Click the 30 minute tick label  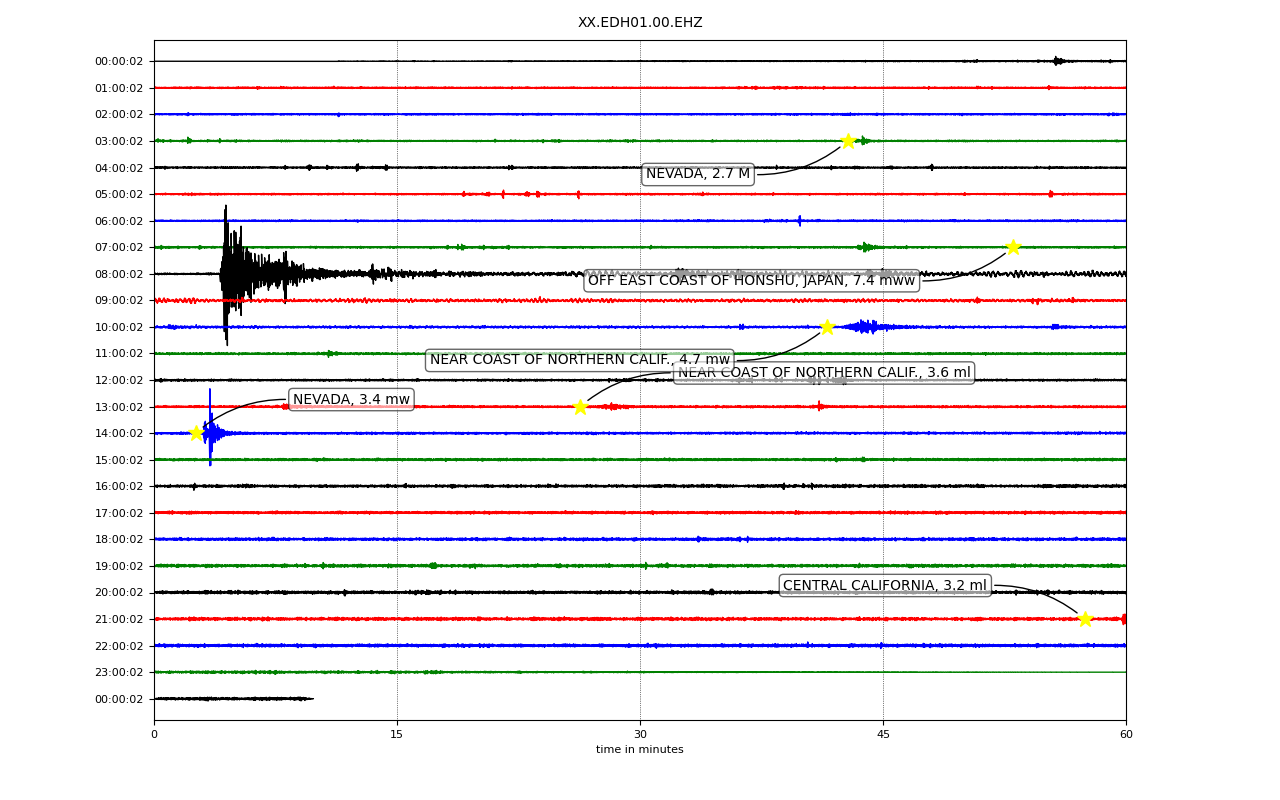tap(640, 735)
